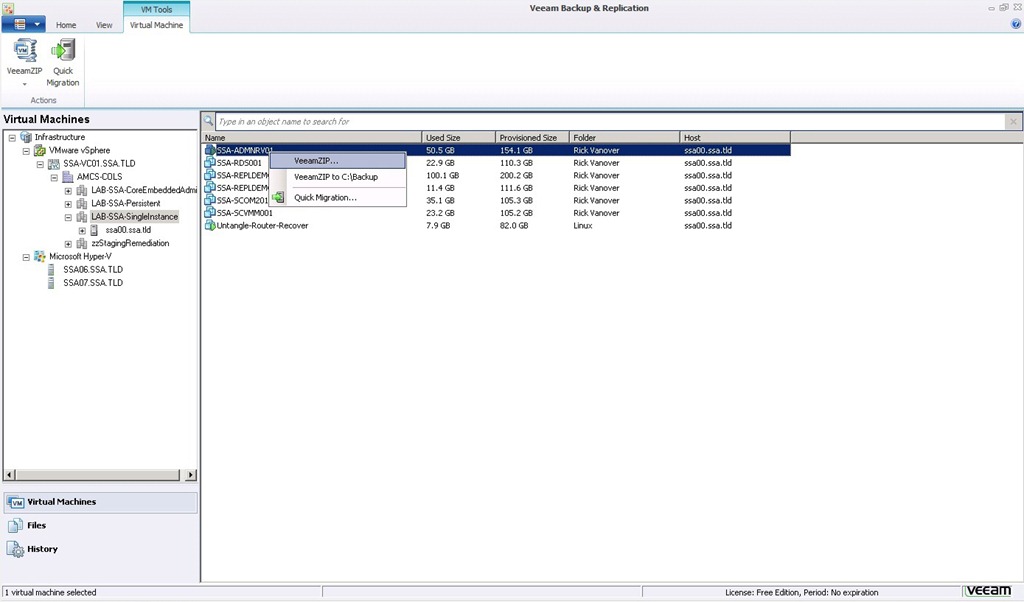Click the application icon in title bar

click(8, 8)
